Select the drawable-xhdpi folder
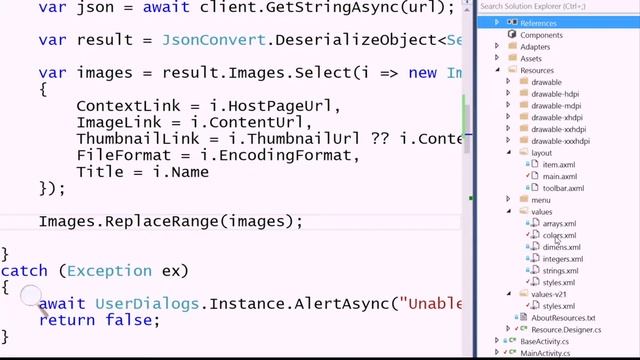 pyautogui.click(x=557, y=118)
